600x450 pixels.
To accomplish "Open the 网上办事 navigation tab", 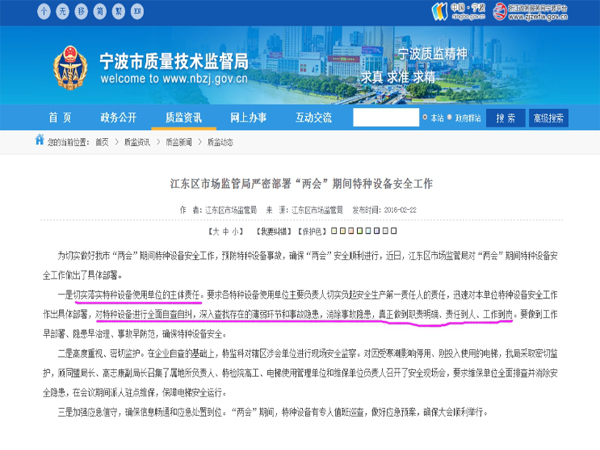I will (250, 118).
